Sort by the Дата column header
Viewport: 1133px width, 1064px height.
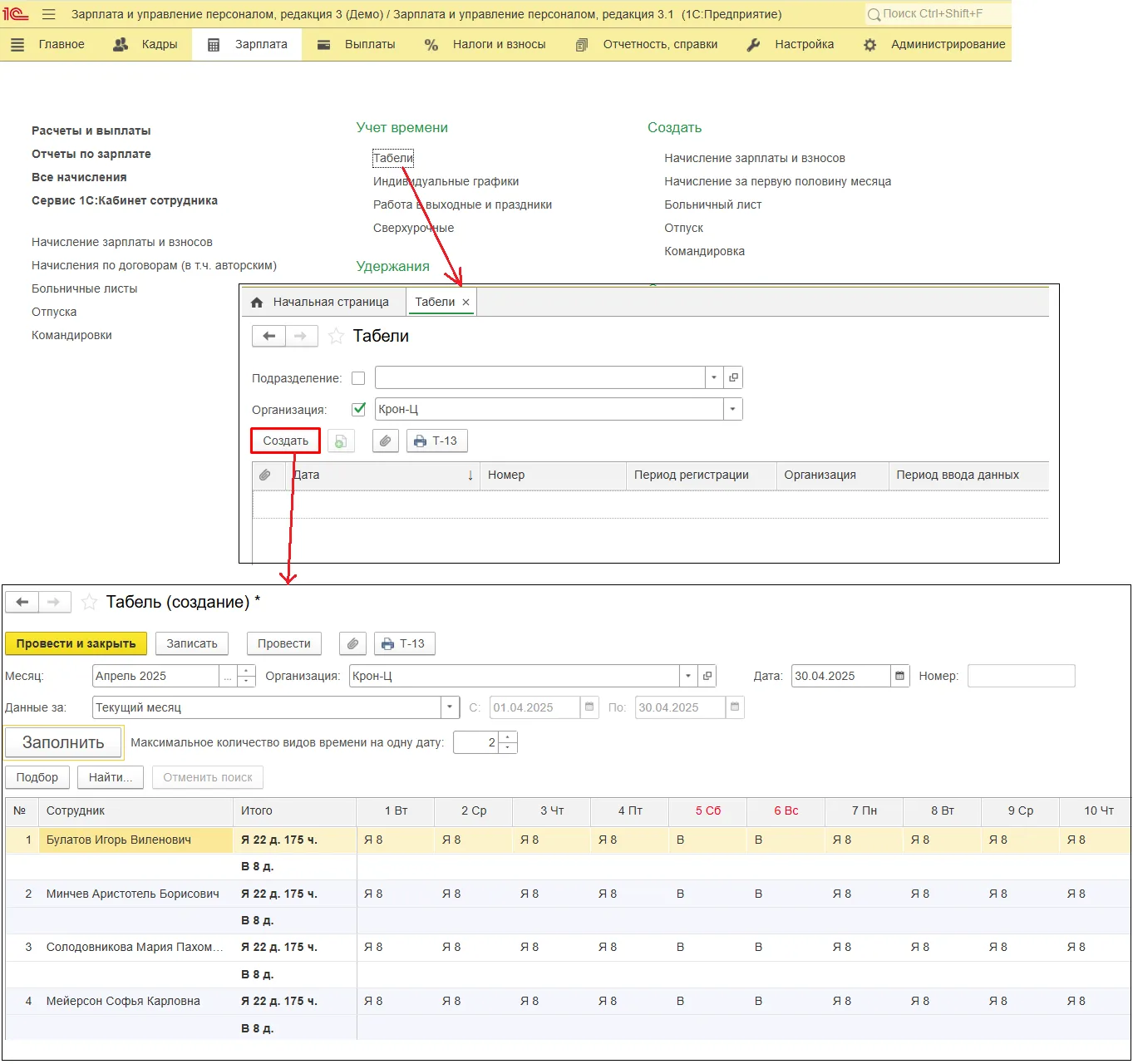click(x=382, y=475)
